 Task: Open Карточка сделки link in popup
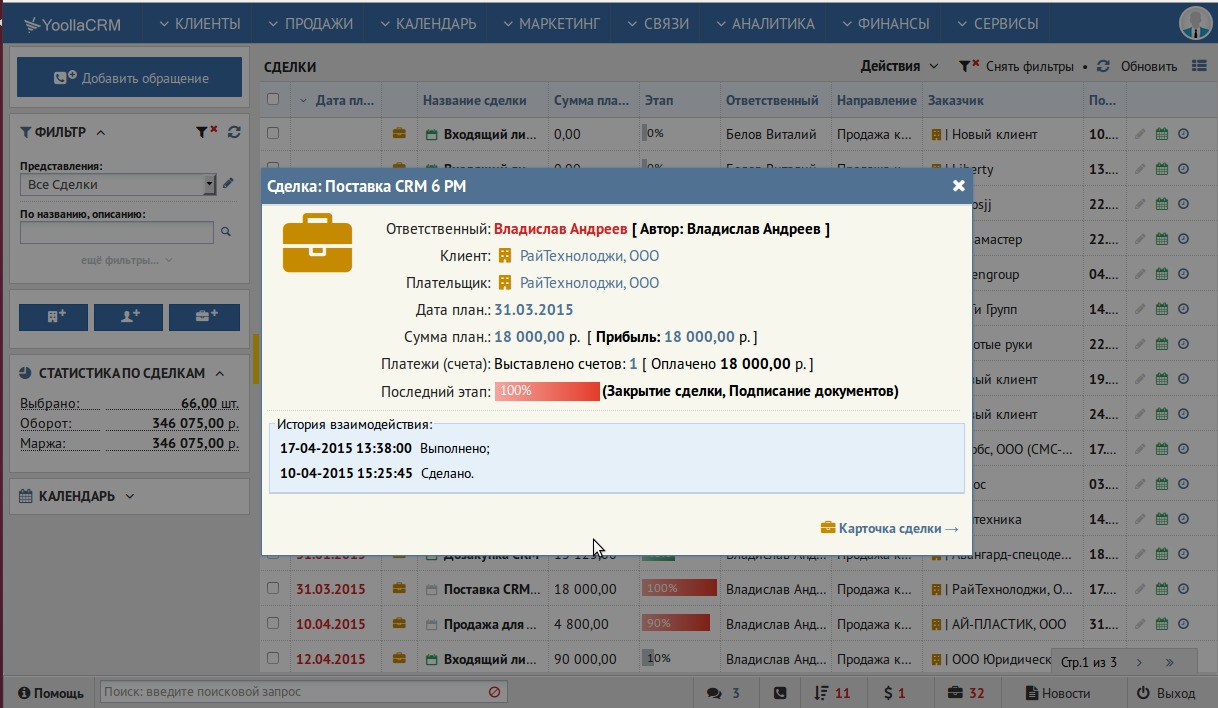[889, 528]
